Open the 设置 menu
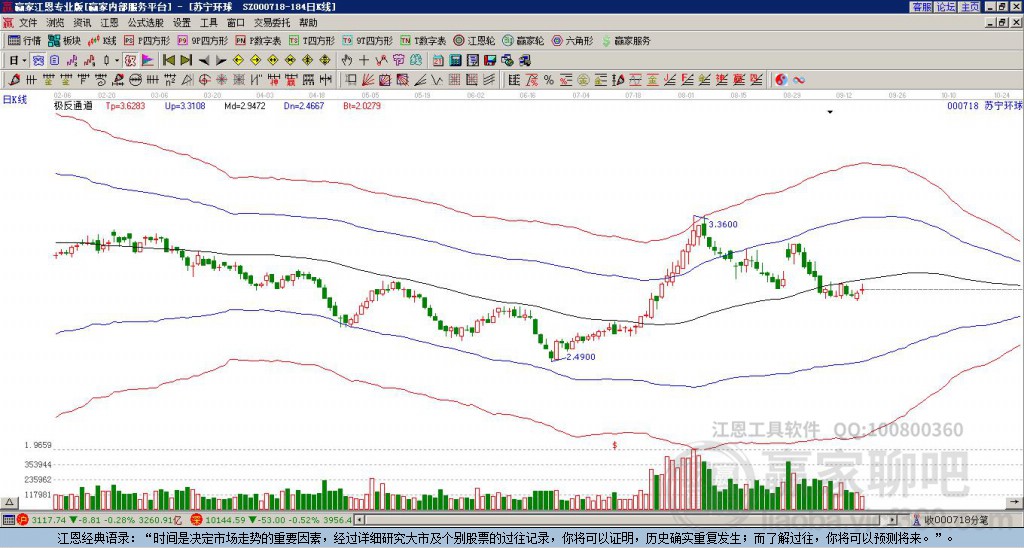Screen dimensions: 1024x548 (182, 23)
